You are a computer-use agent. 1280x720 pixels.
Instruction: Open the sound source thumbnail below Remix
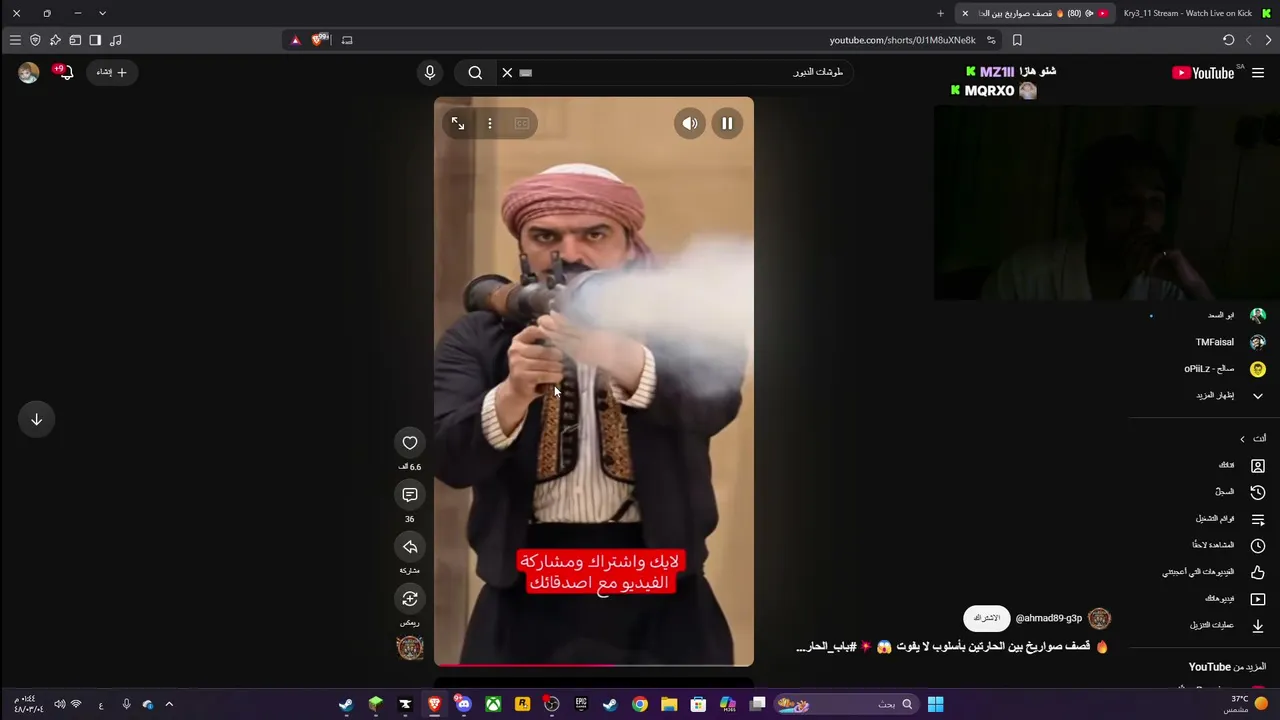pyautogui.click(x=410, y=648)
